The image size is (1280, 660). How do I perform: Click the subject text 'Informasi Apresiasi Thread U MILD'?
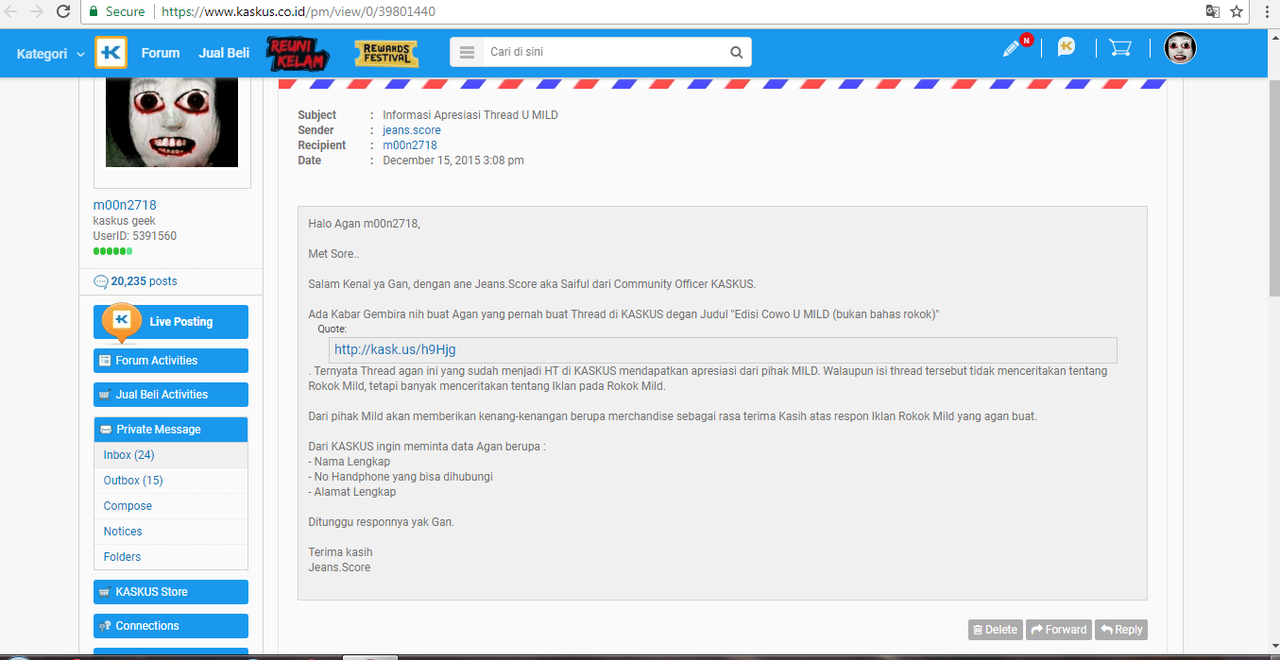tap(471, 115)
